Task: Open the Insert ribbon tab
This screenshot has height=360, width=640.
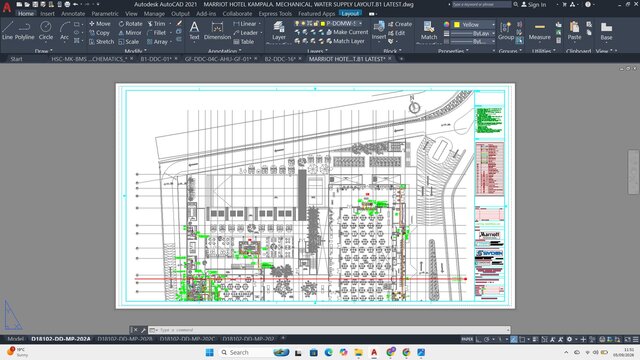Action: point(47,13)
